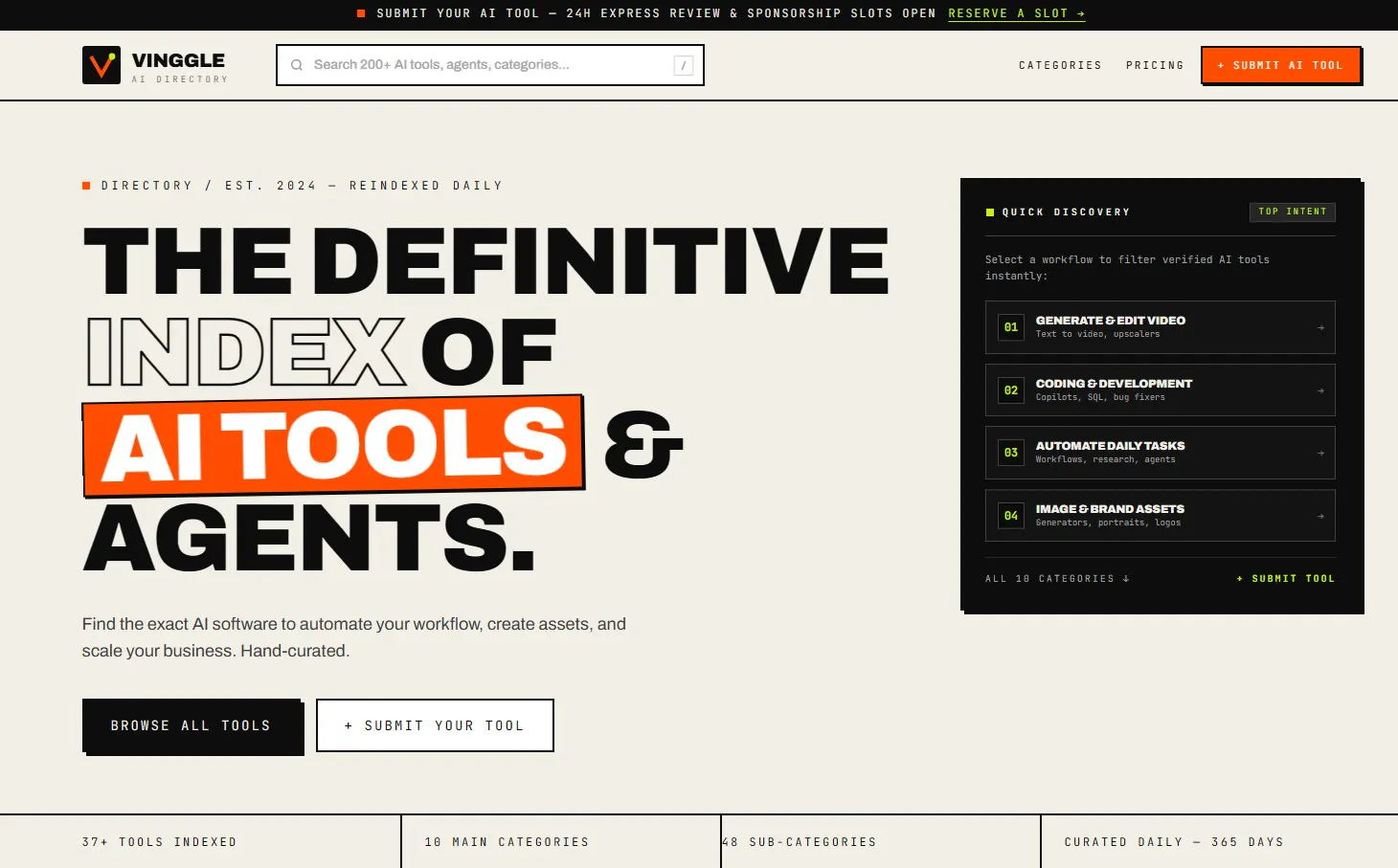This screenshot has height=868, width=1398.
Task: Click the Submit Your AI Tool banner text
Action: [x=656, y=13]
